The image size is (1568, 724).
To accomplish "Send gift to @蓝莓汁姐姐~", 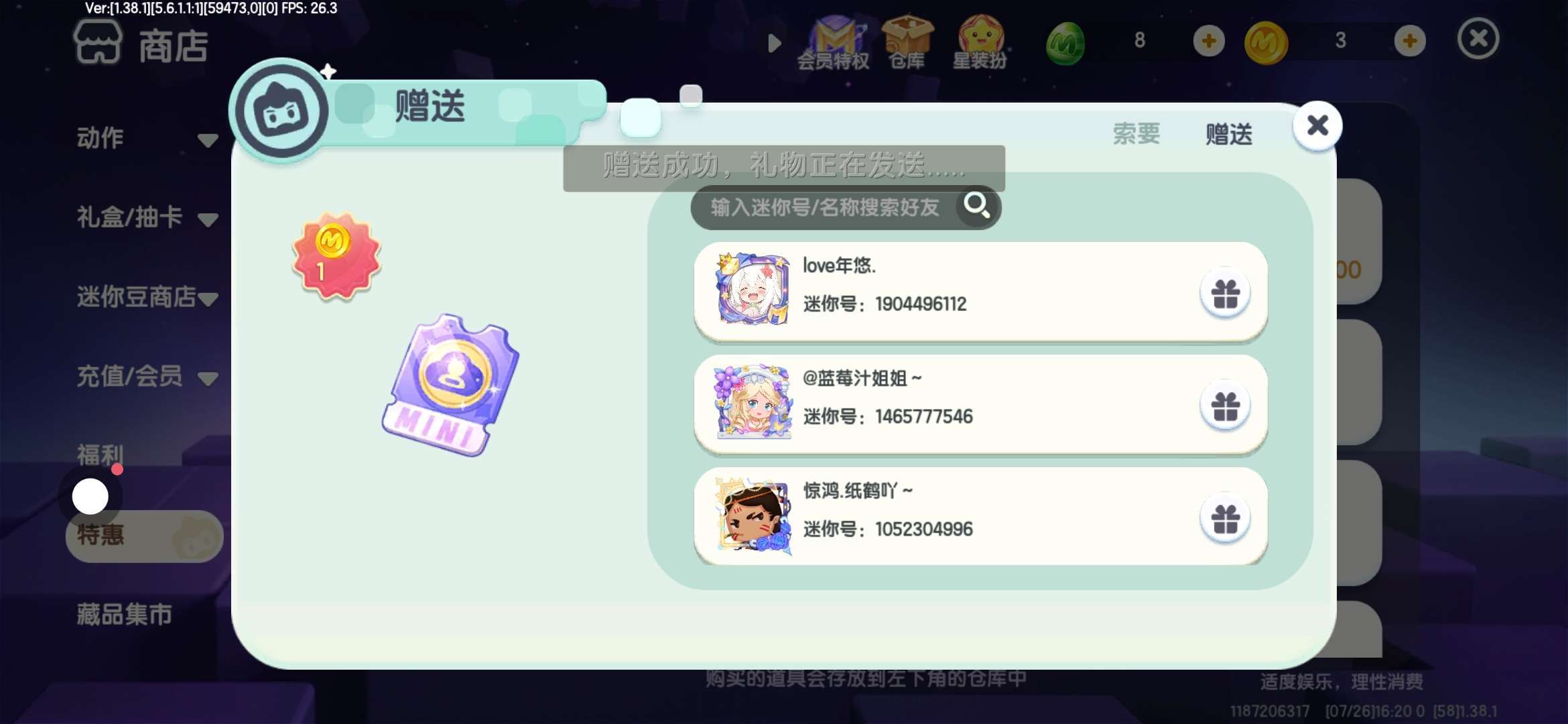I will click(x=1225, y=406).
